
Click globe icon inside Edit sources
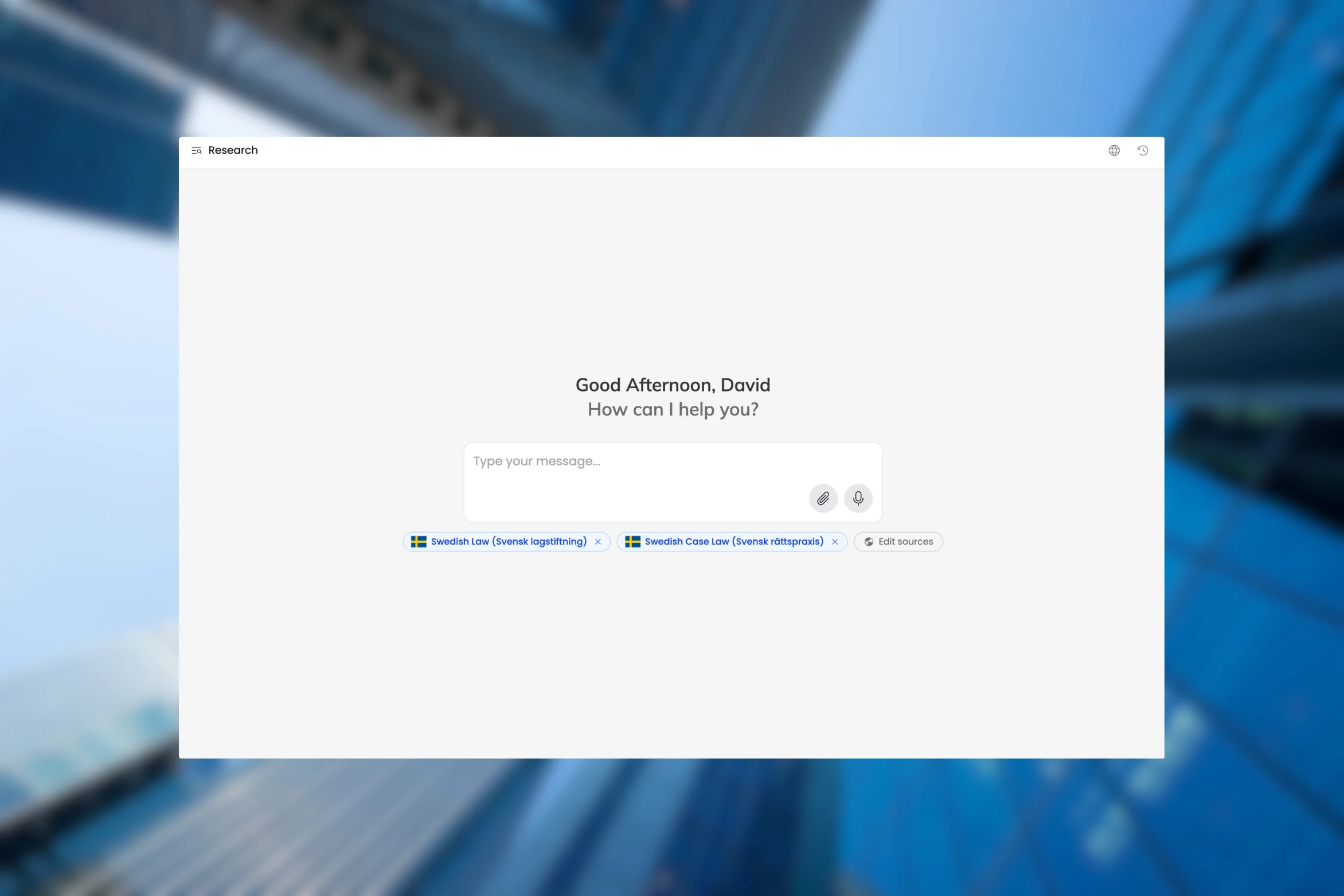pos(869,542)
